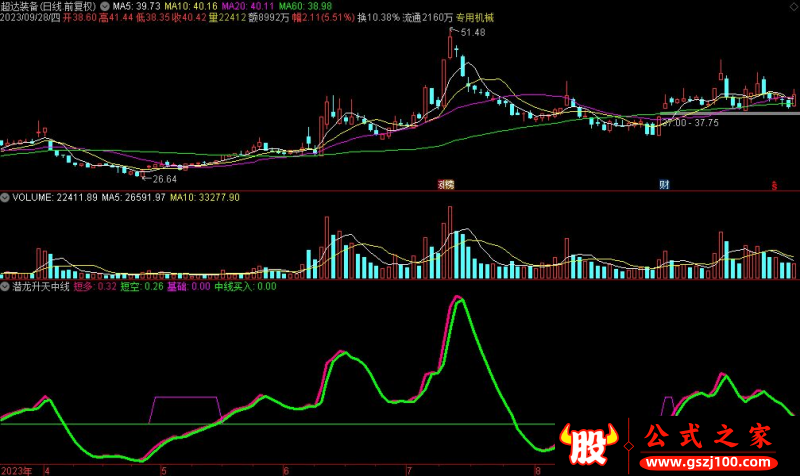Image resolution: width=800 pixels, height=476 pixels.
Task: Click the 短多: 0.32 indicator value
Action: (95, 287)
